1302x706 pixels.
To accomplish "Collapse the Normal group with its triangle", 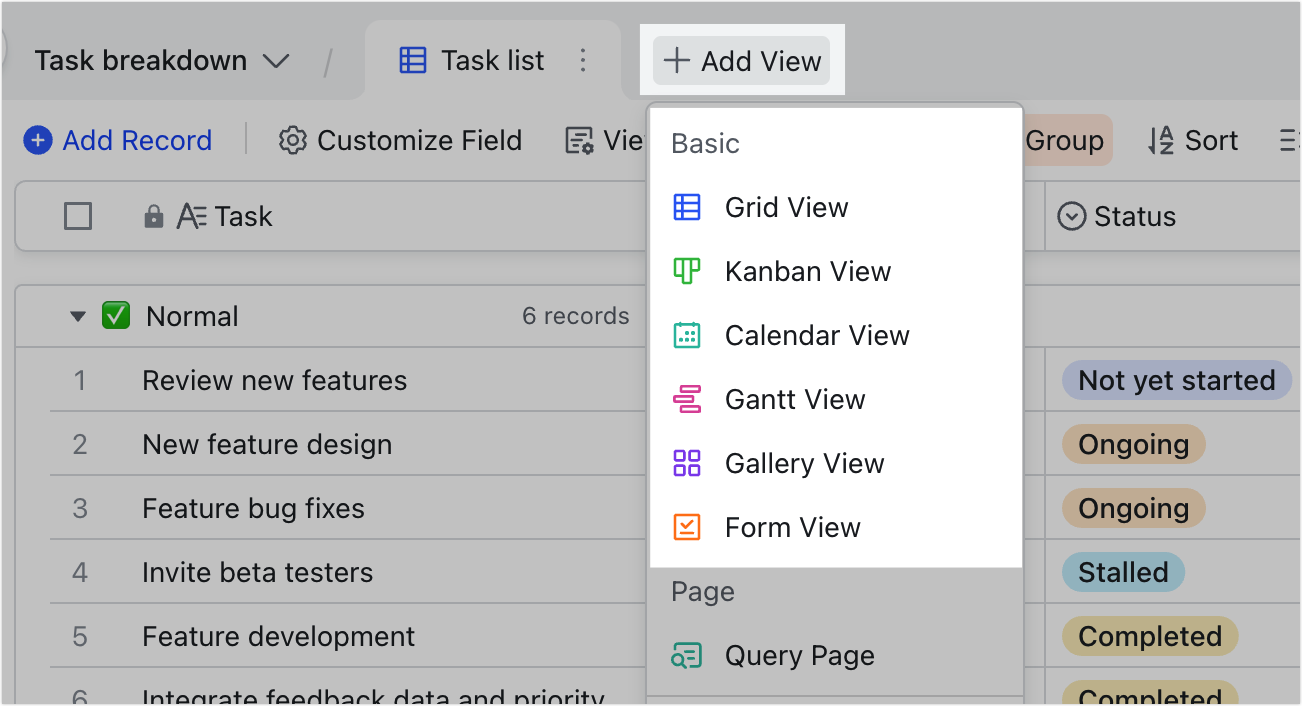I will [x=78, y=315].
